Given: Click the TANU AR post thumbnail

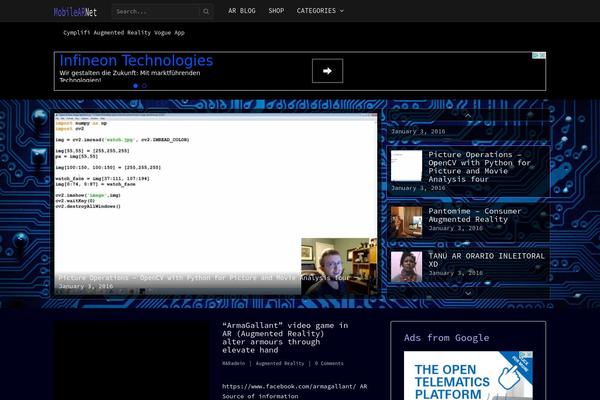Looking at the screenshot, I should click(x=406, y=266).
